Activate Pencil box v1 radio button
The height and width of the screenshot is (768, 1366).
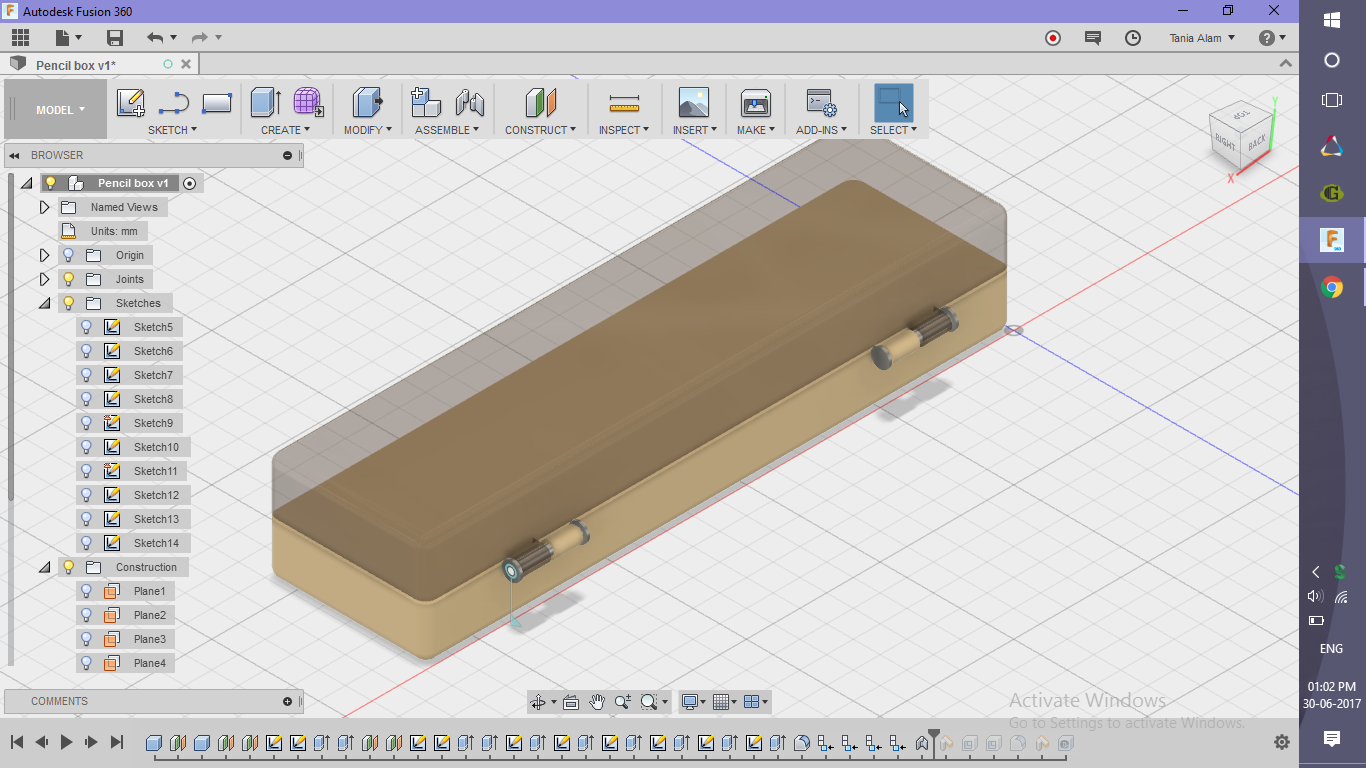click(x=189, y=183)
